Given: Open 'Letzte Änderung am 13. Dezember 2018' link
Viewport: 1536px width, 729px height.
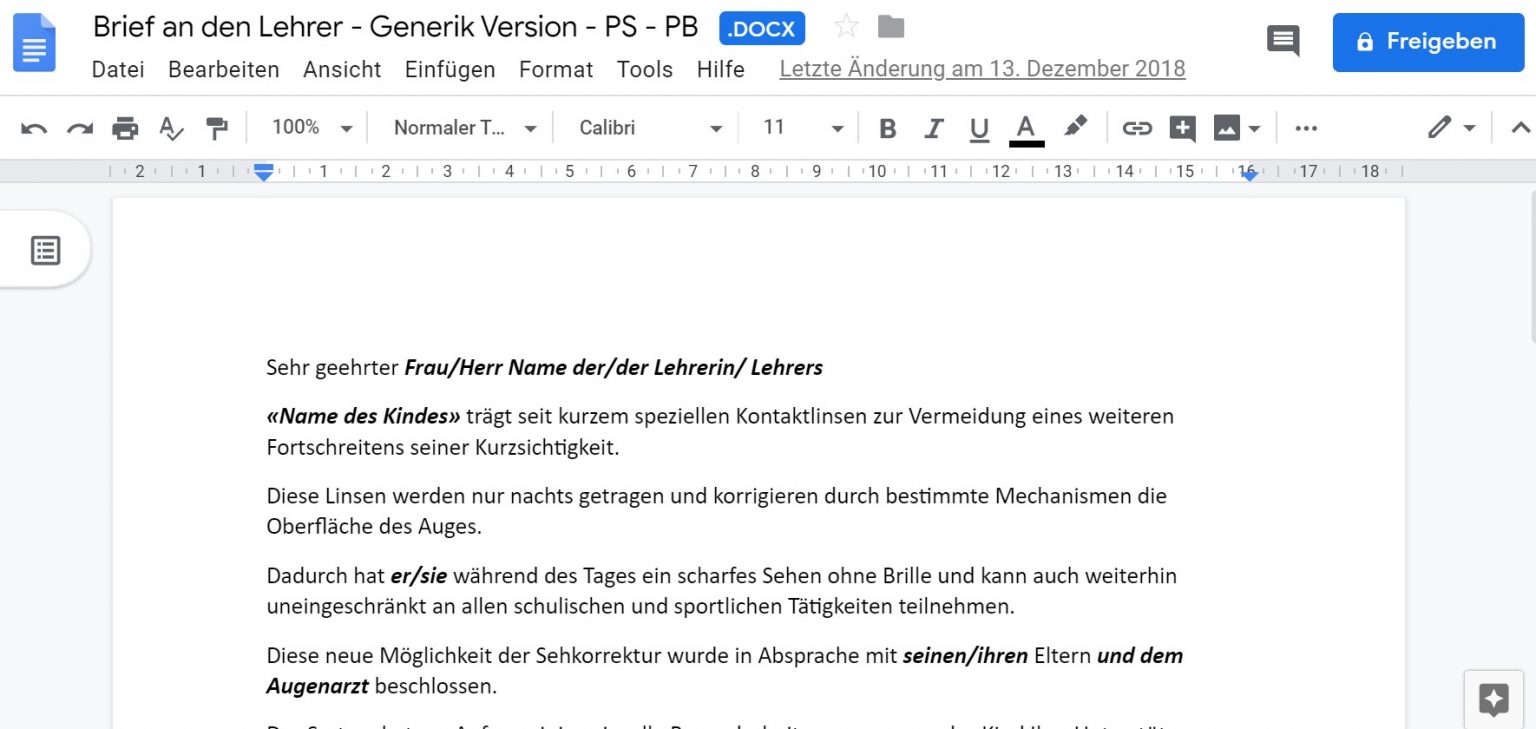Looking at the screenshot, I should pyautogui.click(x=982, y=69).
